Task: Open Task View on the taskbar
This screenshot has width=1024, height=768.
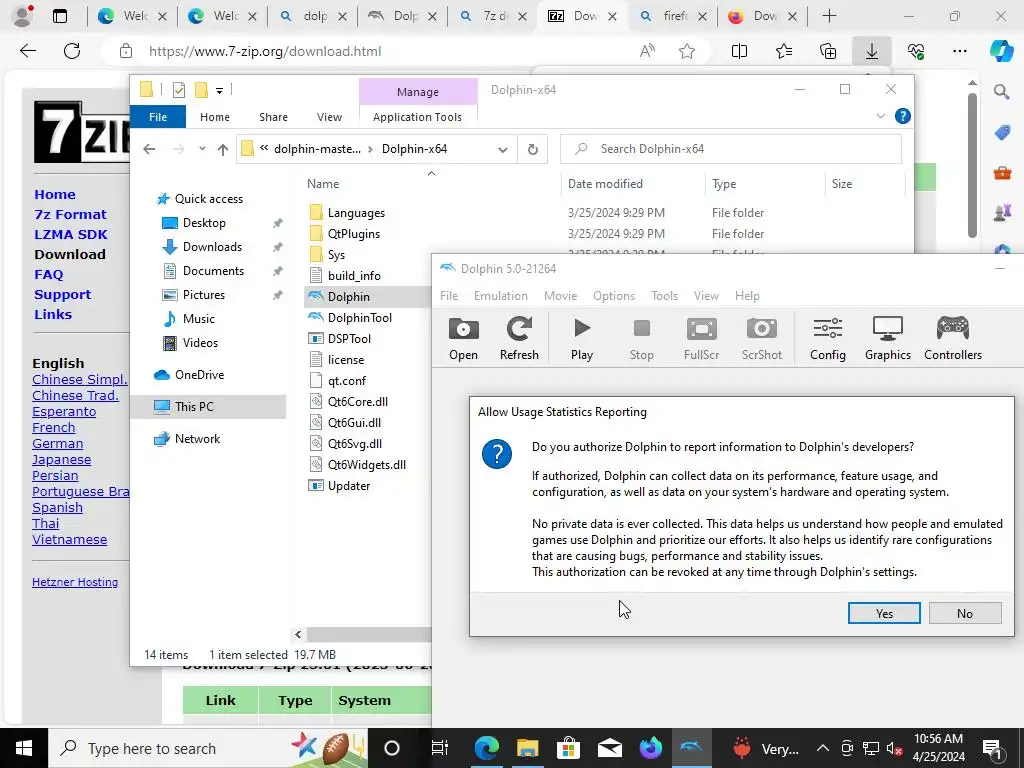Action: [x=440, y=748]
